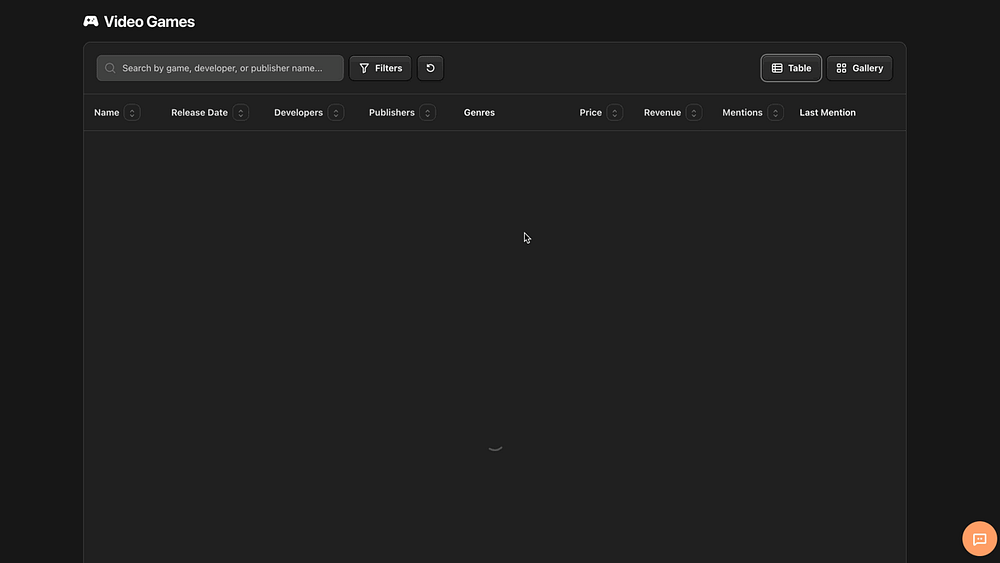The height and width of the screenshot is (563, 1000).
Task: Sort by Price using its arrows
Action: click(x=614, y=113)
